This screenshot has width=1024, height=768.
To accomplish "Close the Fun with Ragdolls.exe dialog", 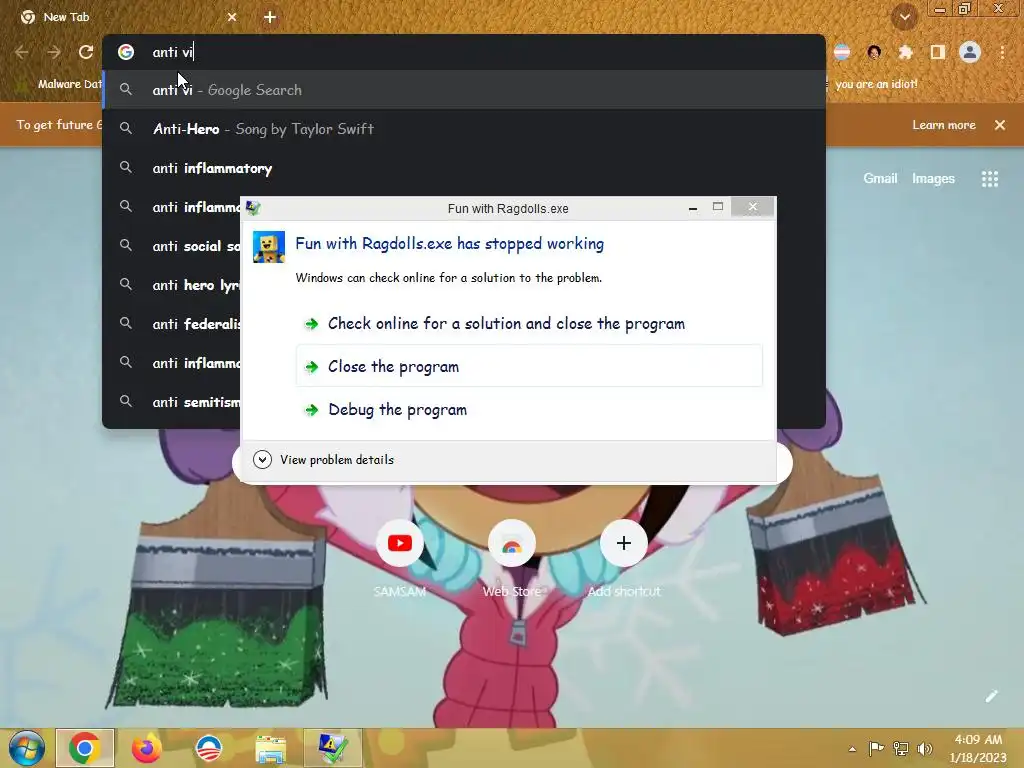I will [752, 207].
